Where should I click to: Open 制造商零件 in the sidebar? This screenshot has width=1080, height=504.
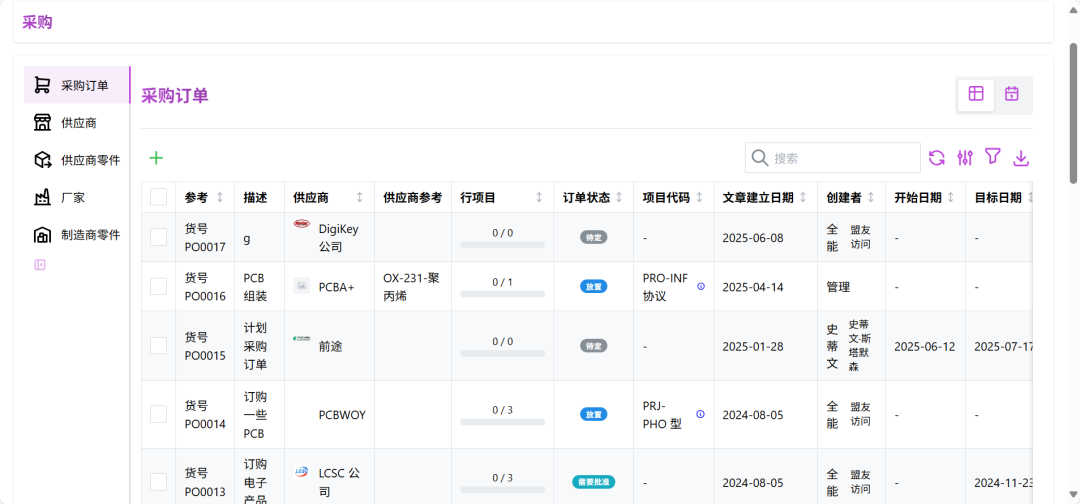pos(90,235)
